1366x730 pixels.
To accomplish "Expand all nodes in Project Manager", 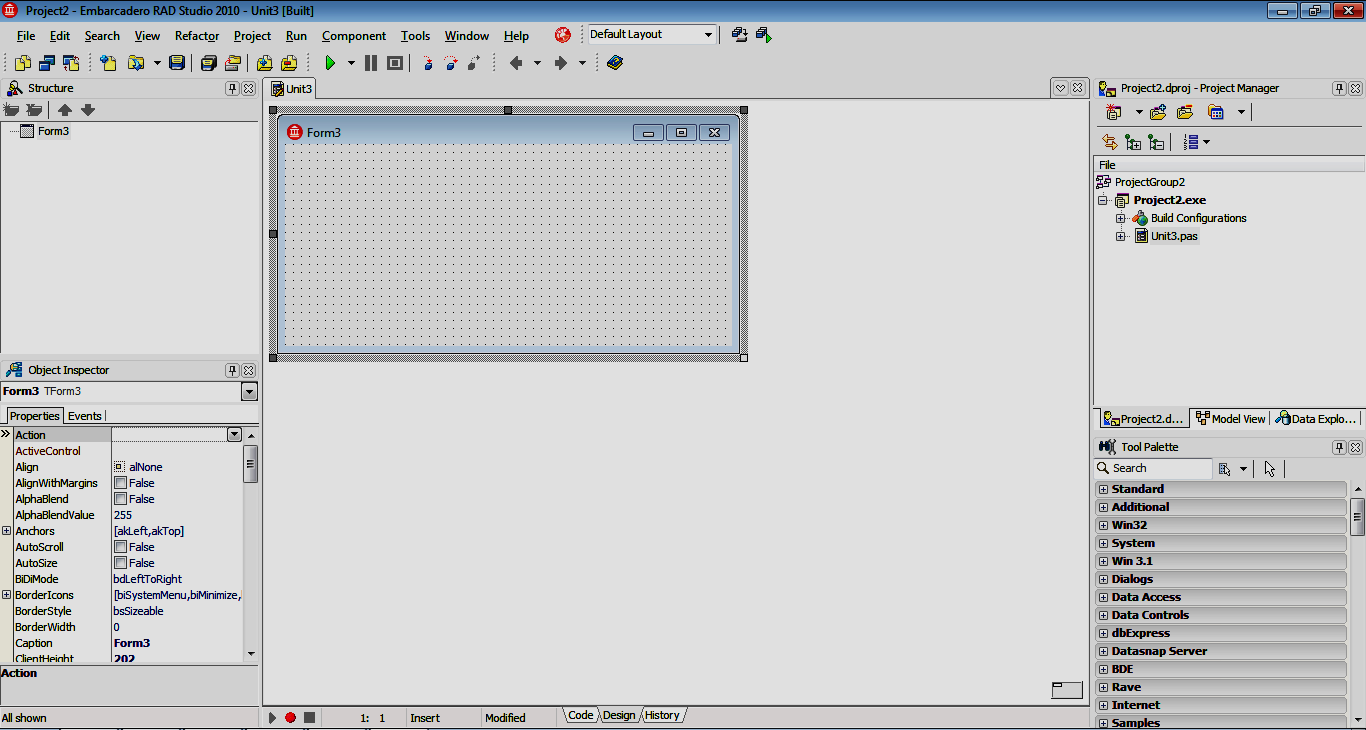I will point(1133,142).
